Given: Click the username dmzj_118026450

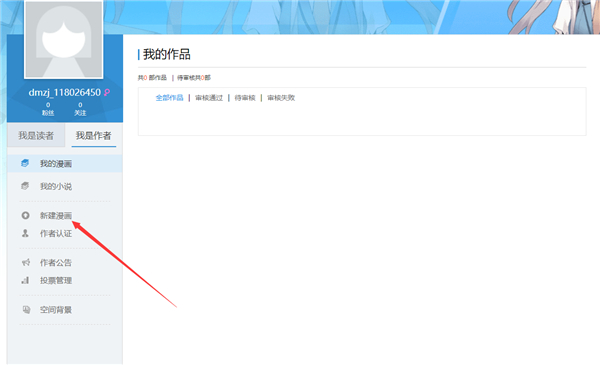Looking at the screenshot, I should (64, 92).
